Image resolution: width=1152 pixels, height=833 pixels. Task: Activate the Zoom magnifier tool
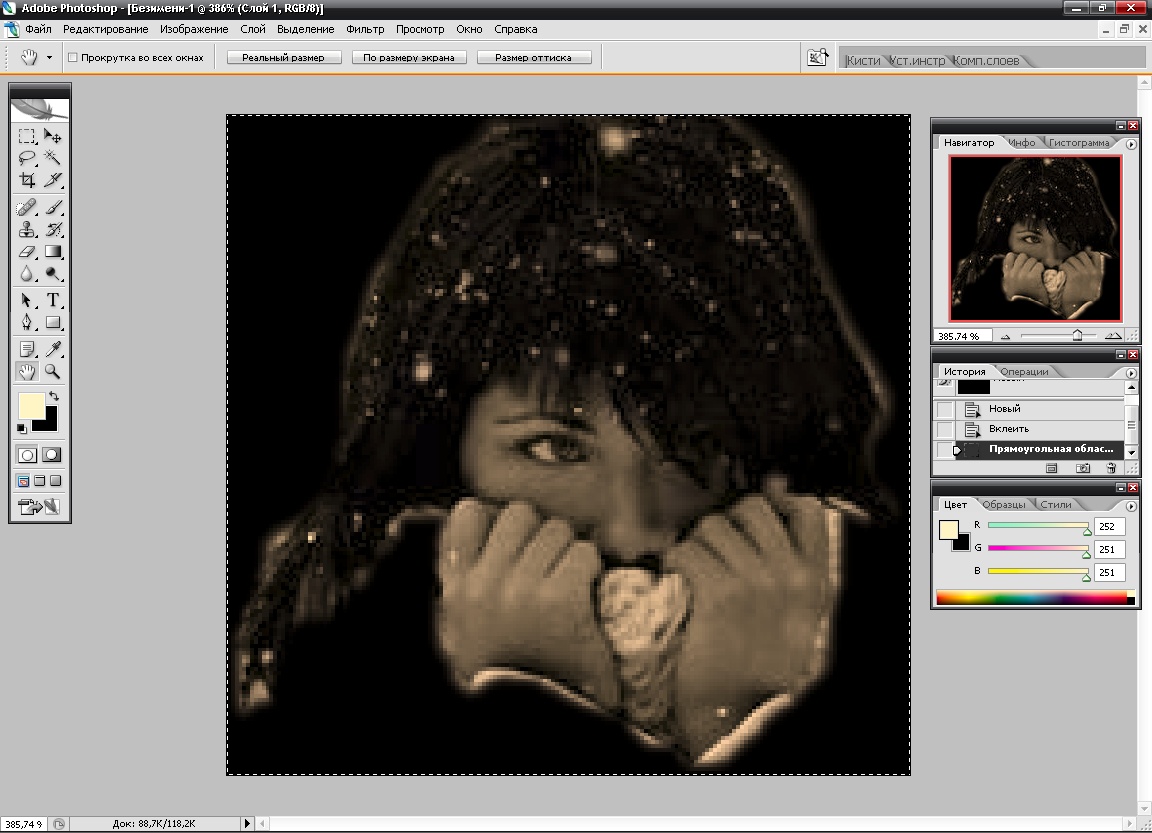click(x=53, y=371)
